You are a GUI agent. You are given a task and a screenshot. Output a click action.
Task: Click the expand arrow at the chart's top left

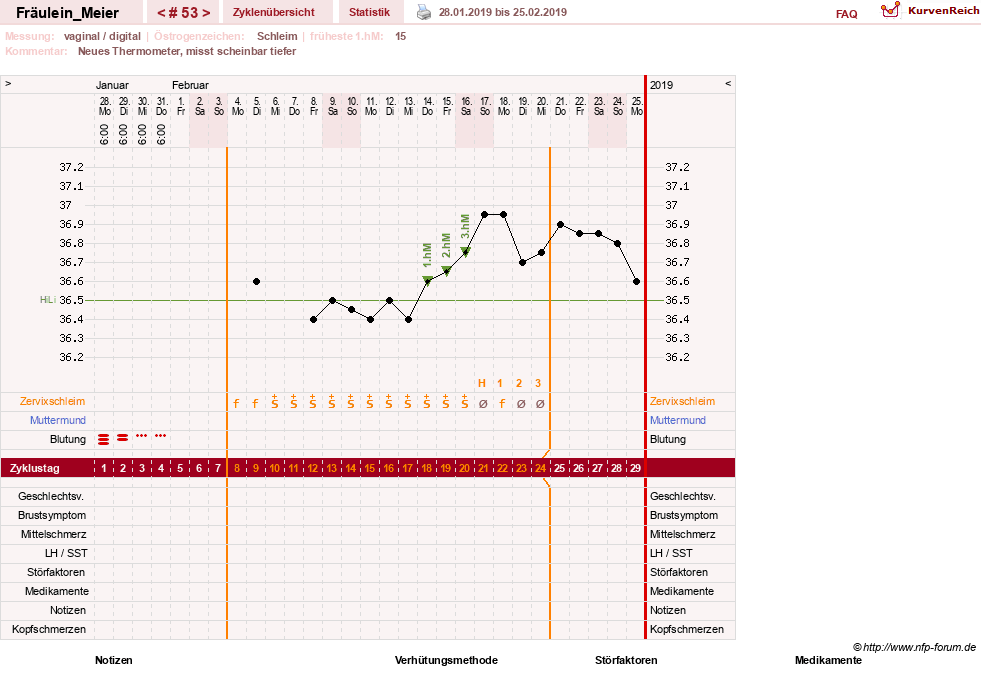(8, 83)
